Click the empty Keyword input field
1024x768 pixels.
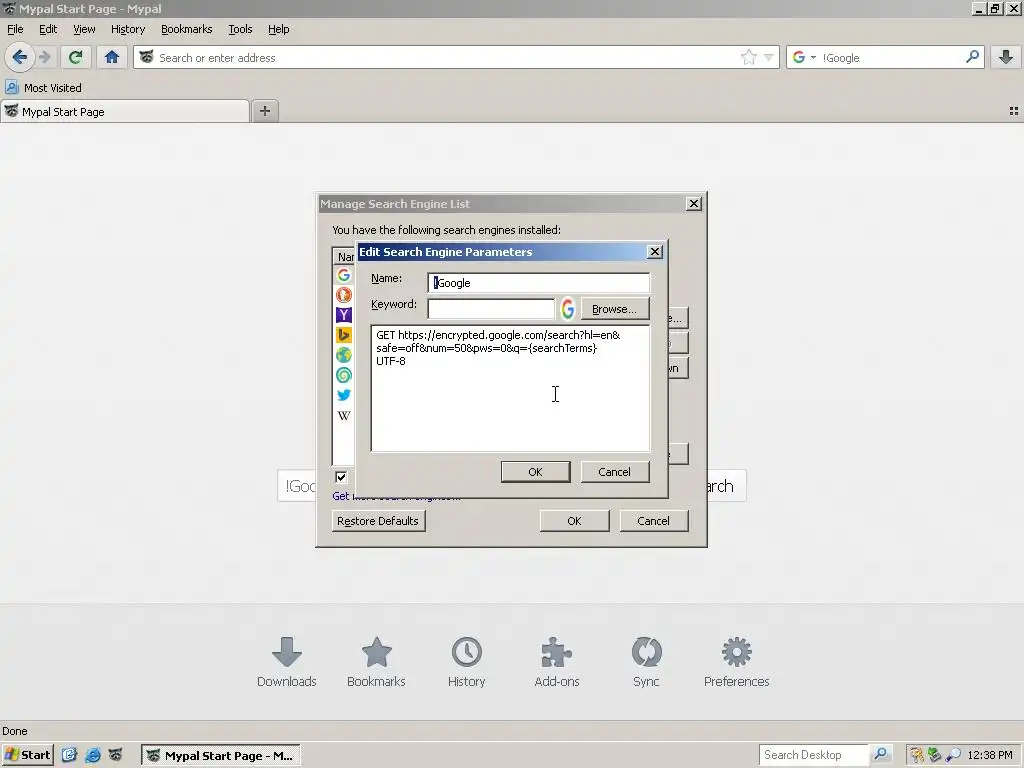pyautogui.click(x=491, y=308)
